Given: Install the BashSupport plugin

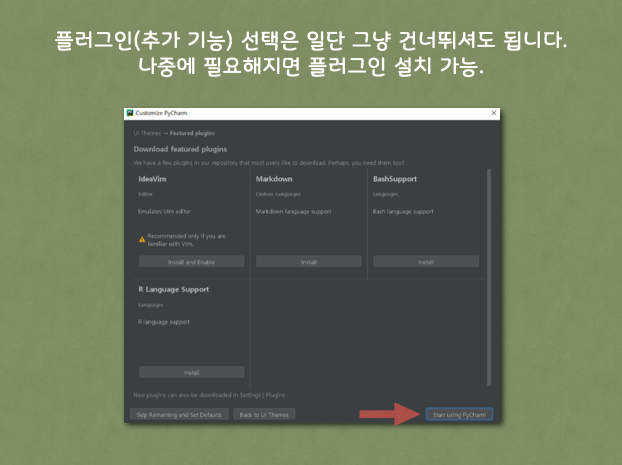Looking at the screenshot, I should pos(426,262).
